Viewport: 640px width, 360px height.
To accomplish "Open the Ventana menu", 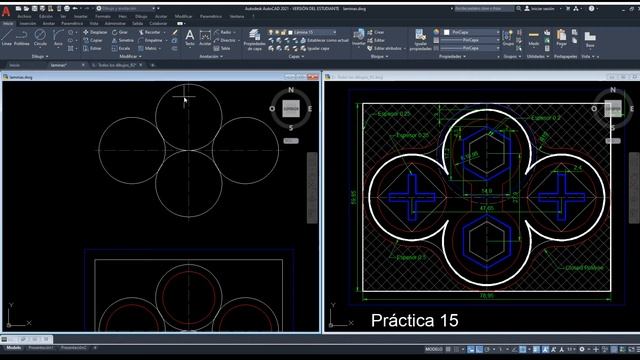I will click(x=237, y=17).
